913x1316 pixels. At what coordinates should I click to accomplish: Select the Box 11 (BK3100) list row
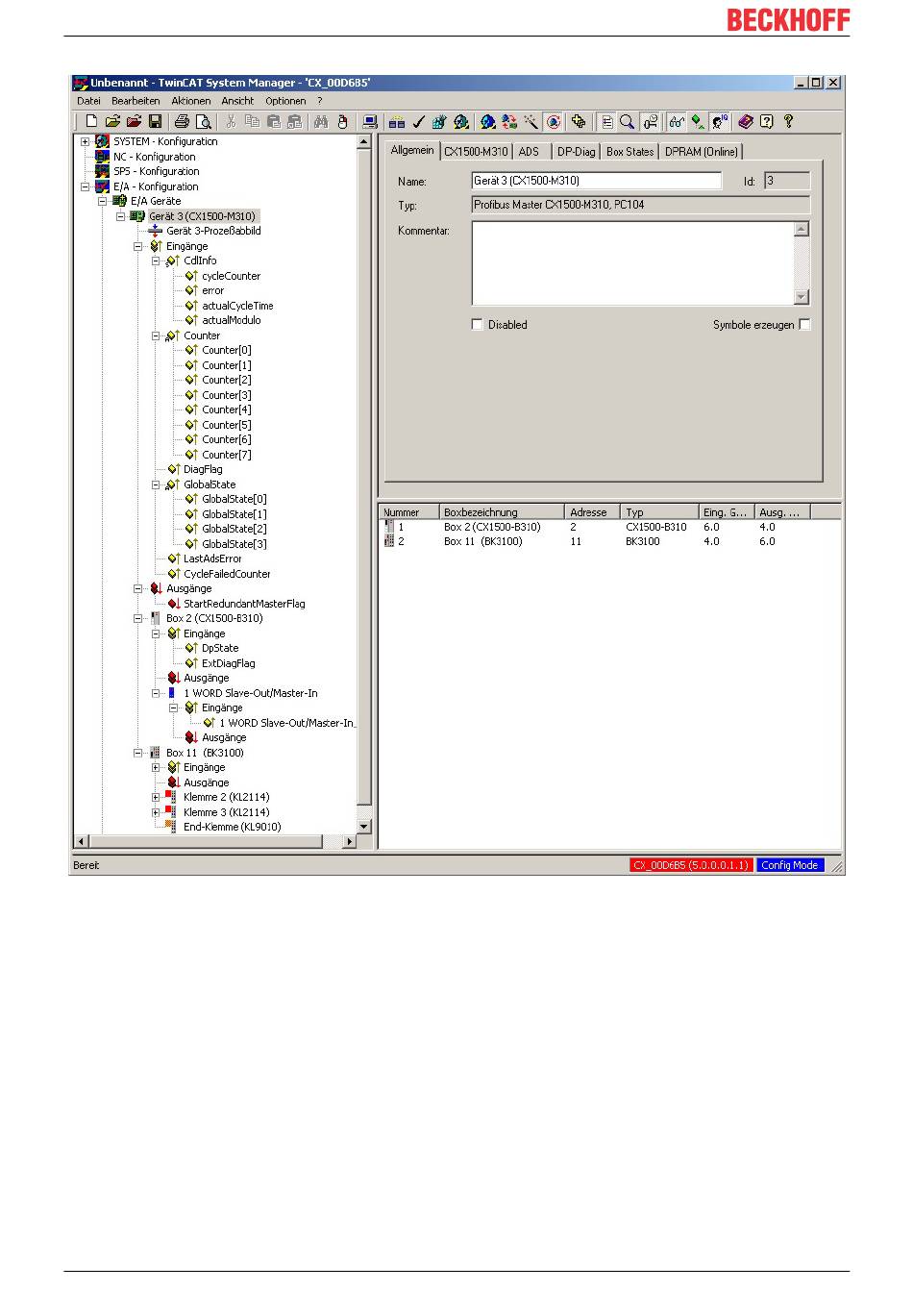coord(609,541)
